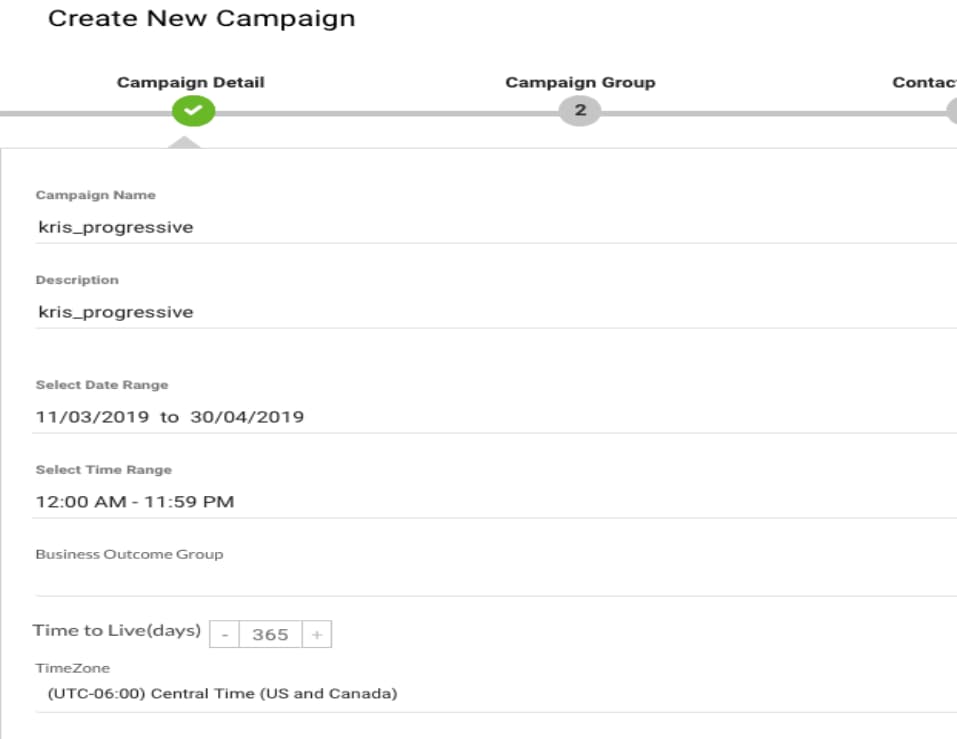
Task: Click the Create New Campaign heading
Action: [201, 18]
